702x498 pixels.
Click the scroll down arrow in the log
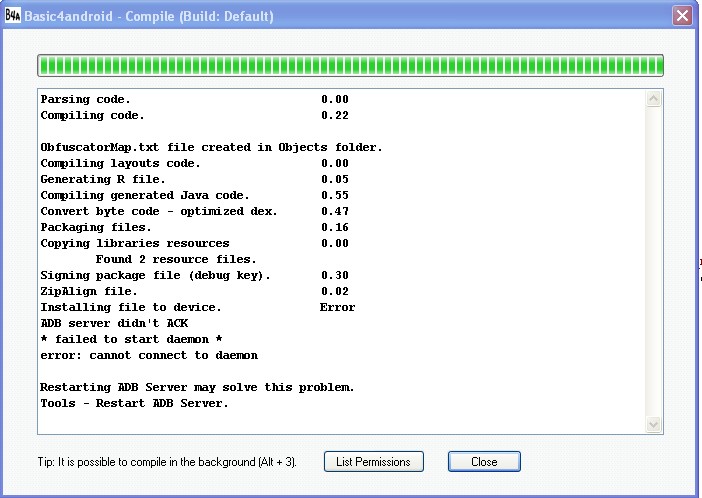coord(654,424)
